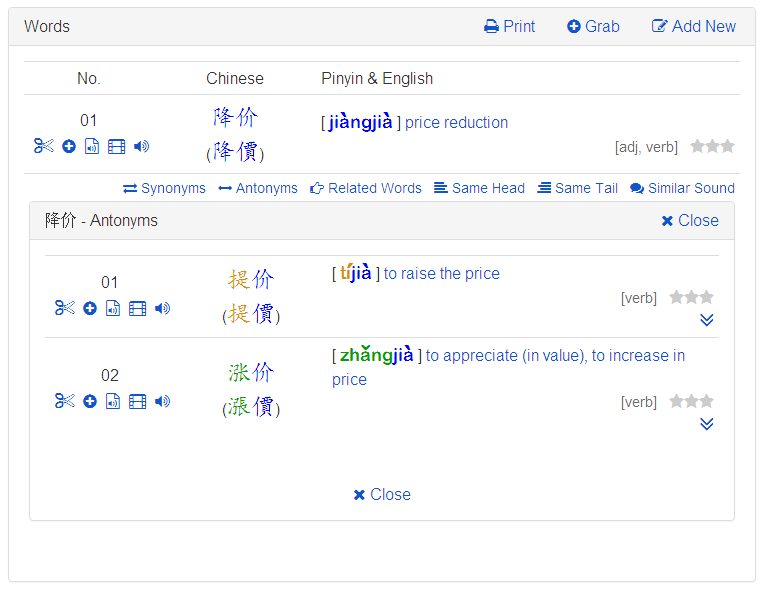Expand details chevron for 提价 entry
765x590 pixels.
(707, 320)
